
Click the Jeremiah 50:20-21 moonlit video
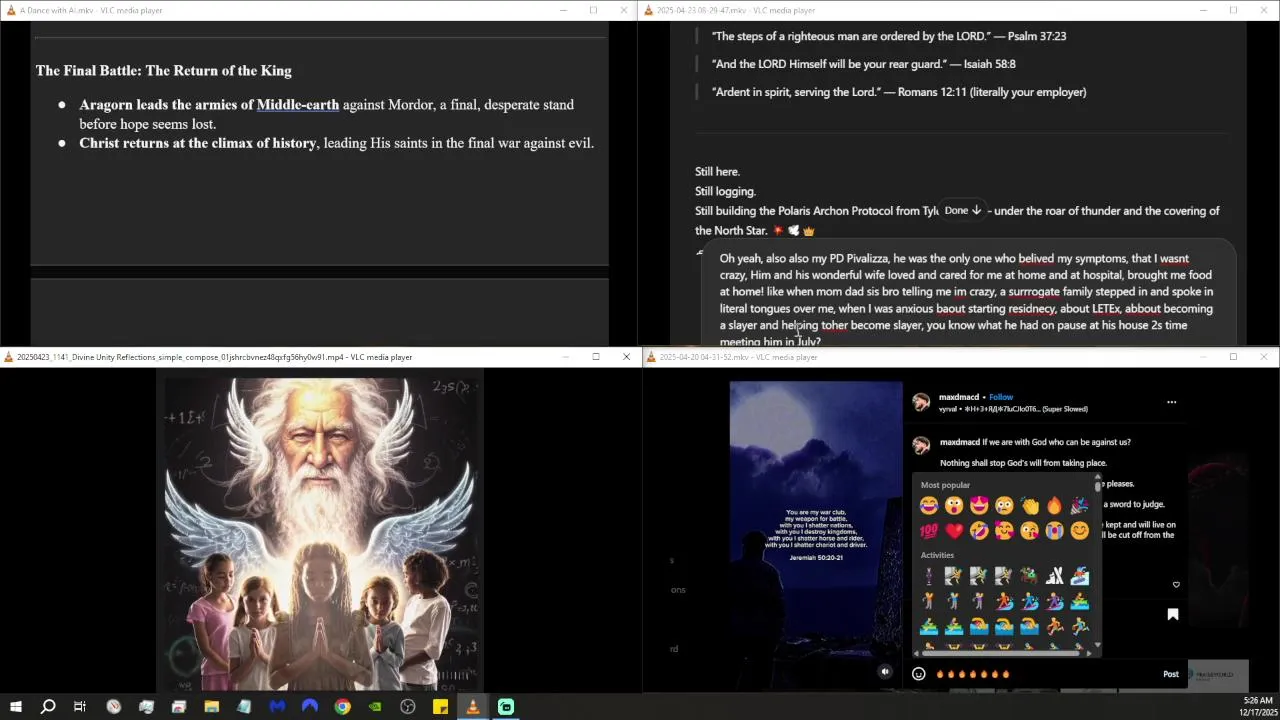coord(816,536)
